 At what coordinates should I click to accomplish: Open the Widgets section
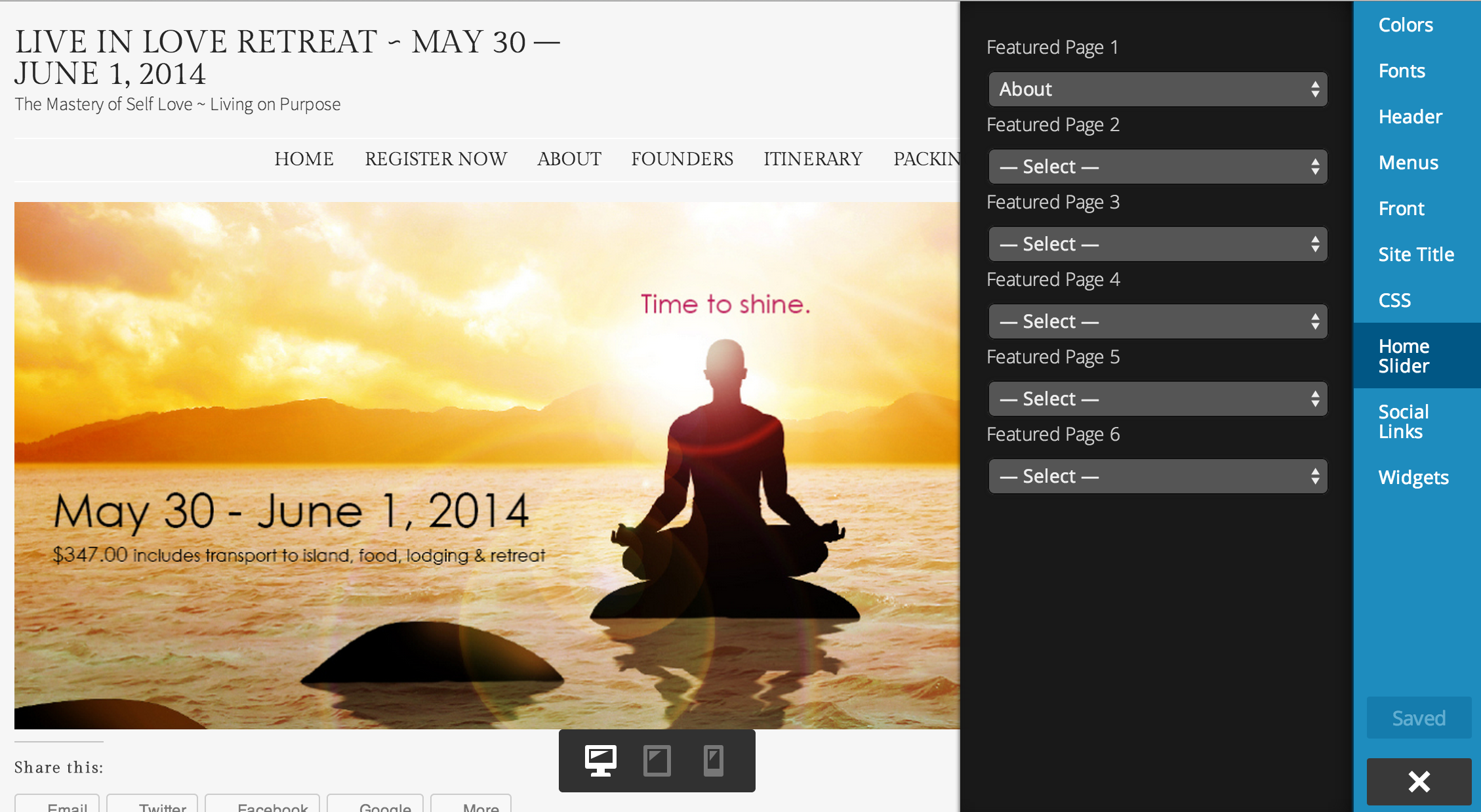coord(1413,477)
